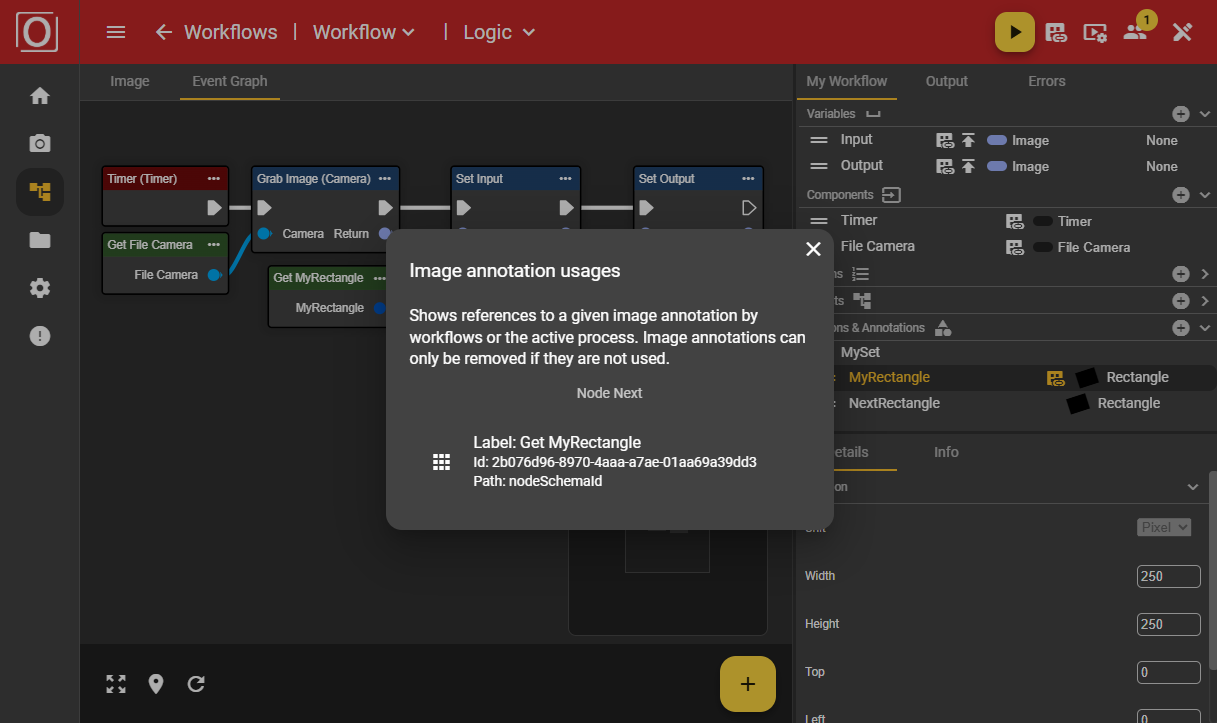
Task: Open the camera section in sidebar
Action: pyautogui.click(x=40, y=144)
